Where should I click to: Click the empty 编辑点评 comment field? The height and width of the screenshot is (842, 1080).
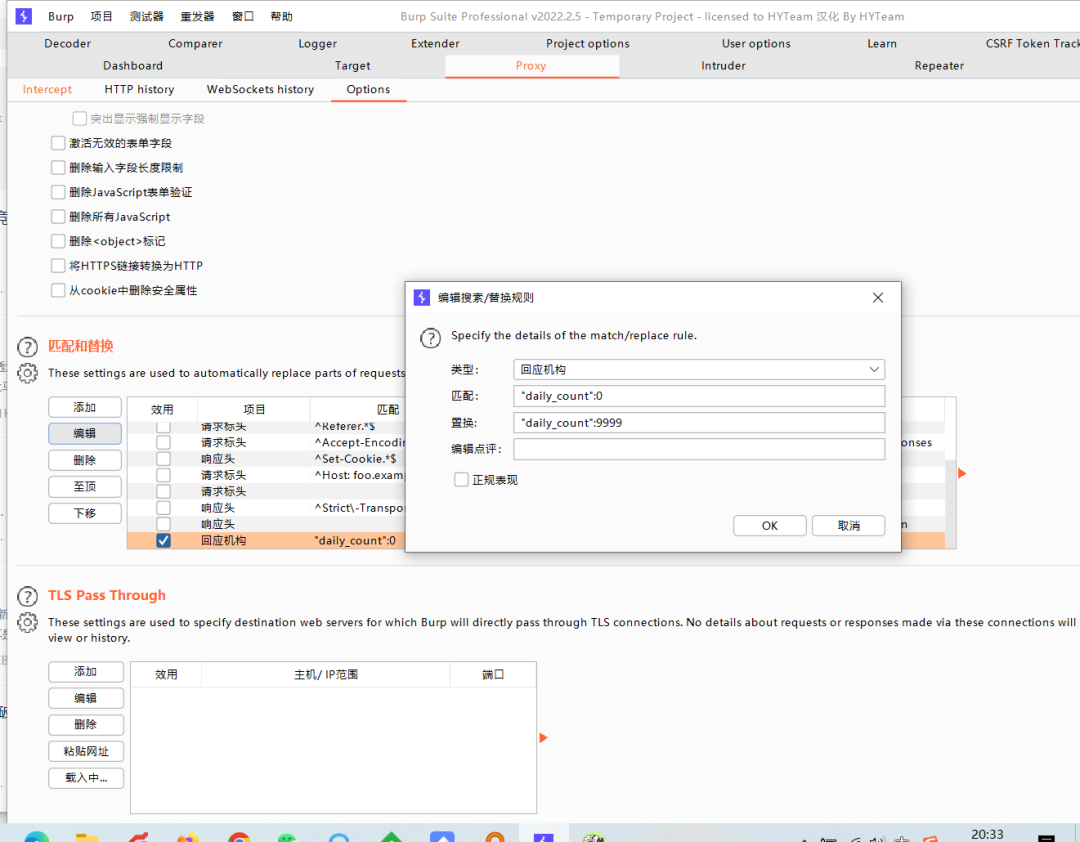698,449
